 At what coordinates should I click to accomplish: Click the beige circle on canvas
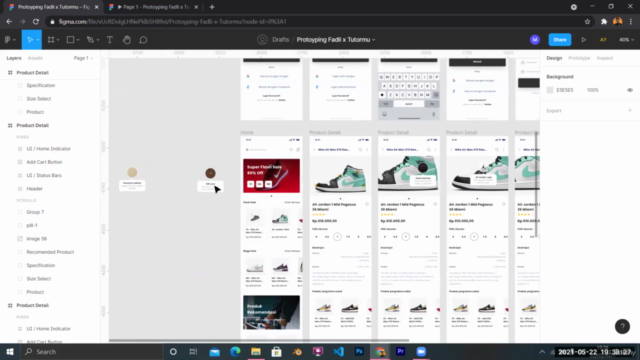[x=132, y=172]
